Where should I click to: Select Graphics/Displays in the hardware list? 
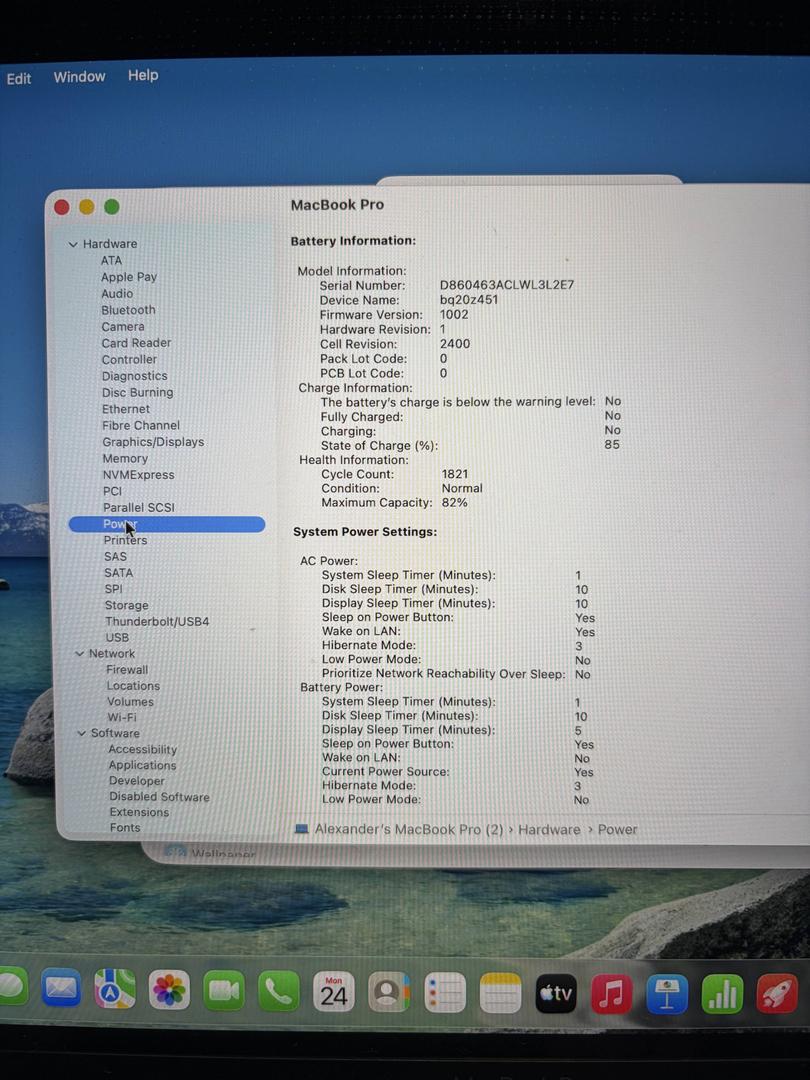point(152,442)
